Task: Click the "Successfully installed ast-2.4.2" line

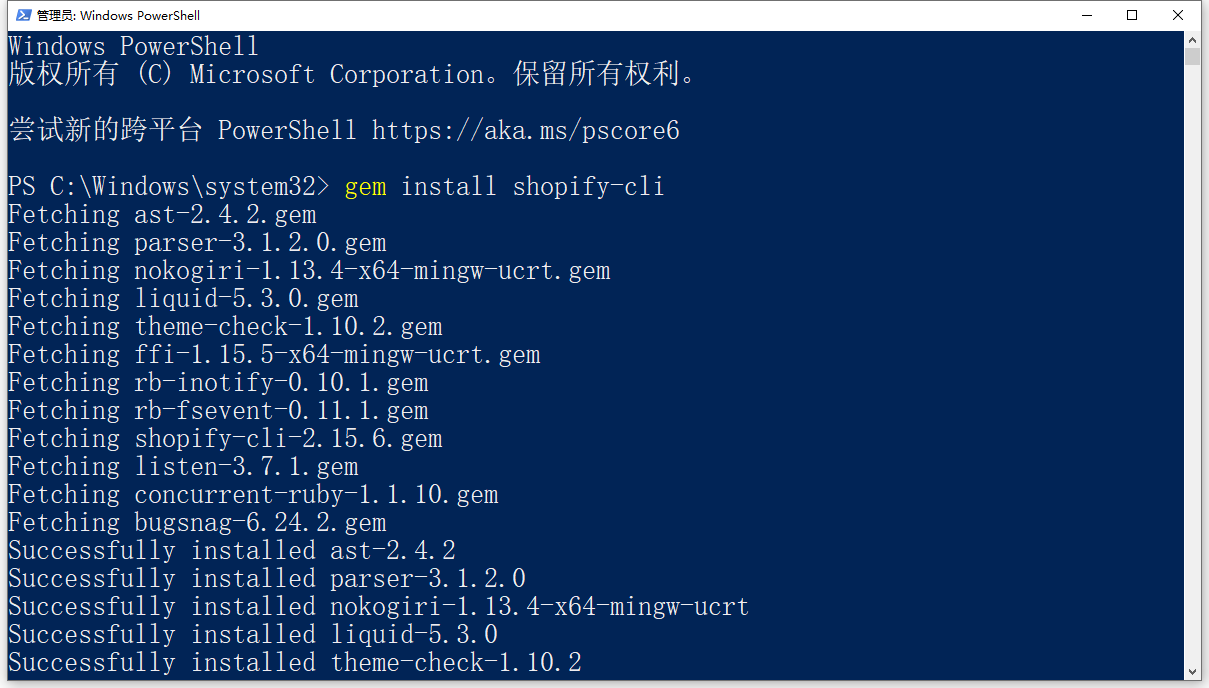Action: (x=231, y=551)
